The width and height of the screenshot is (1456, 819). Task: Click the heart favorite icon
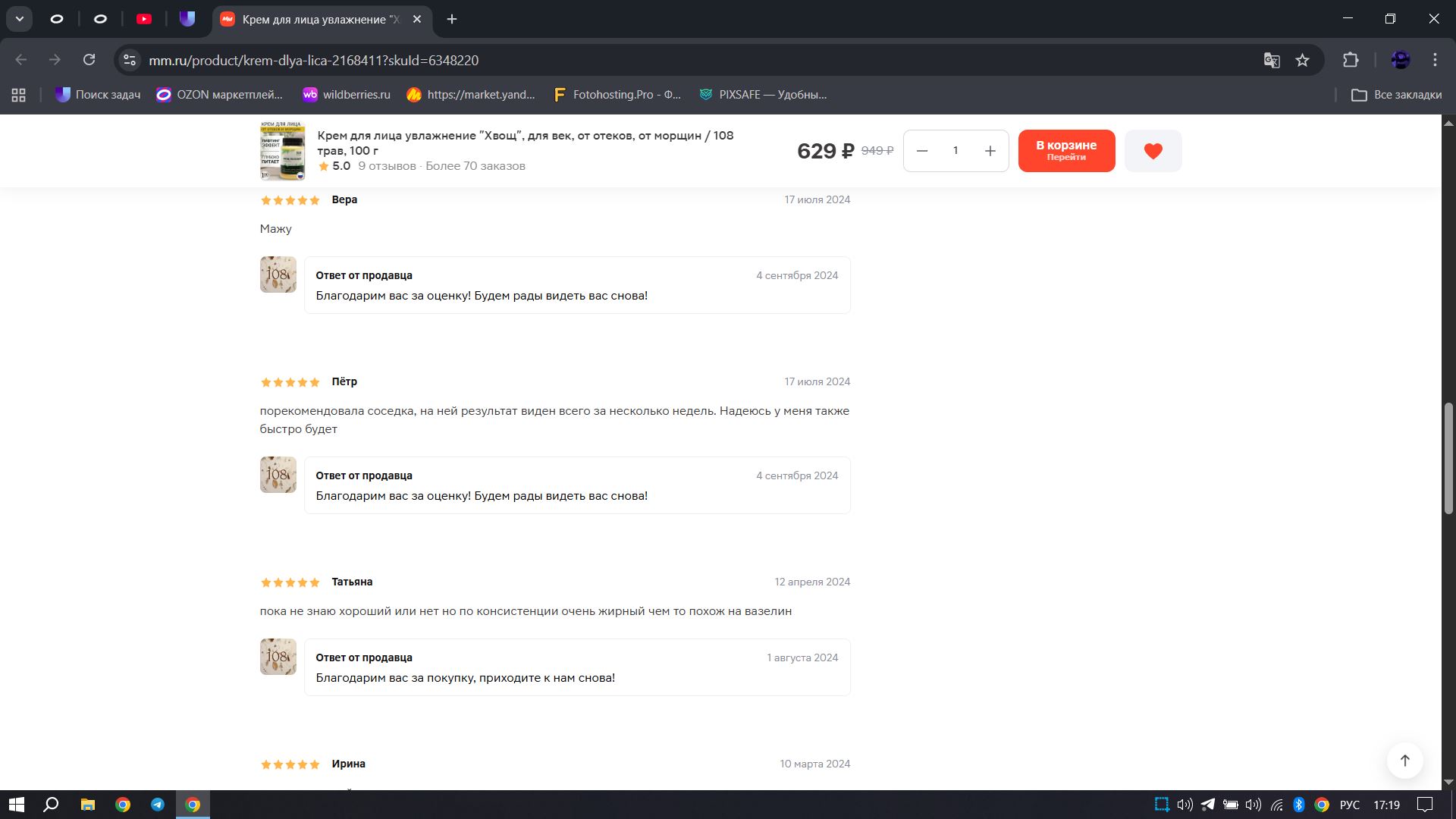pos(1153,151)
